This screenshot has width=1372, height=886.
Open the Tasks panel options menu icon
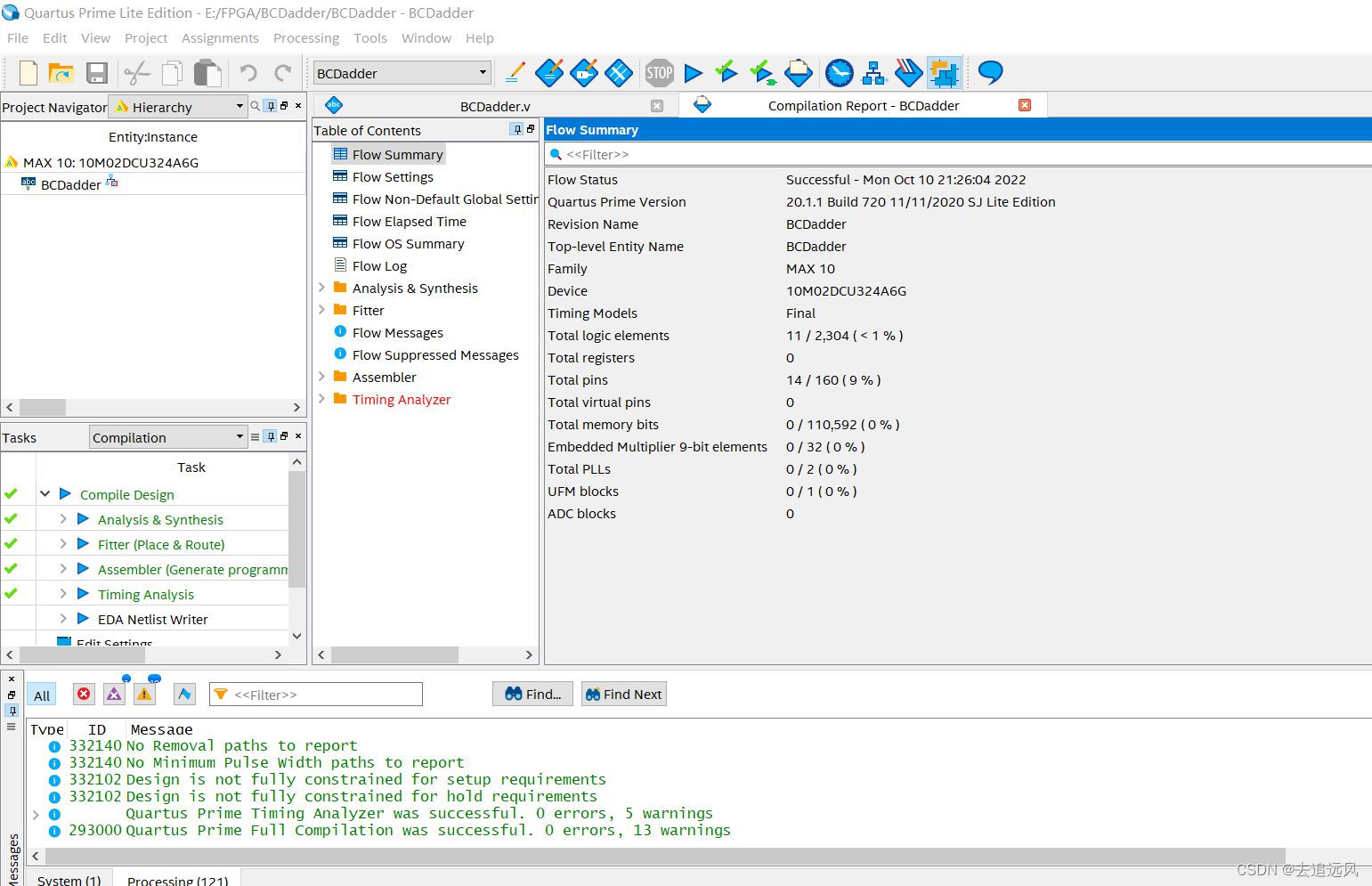pos(256,436)
